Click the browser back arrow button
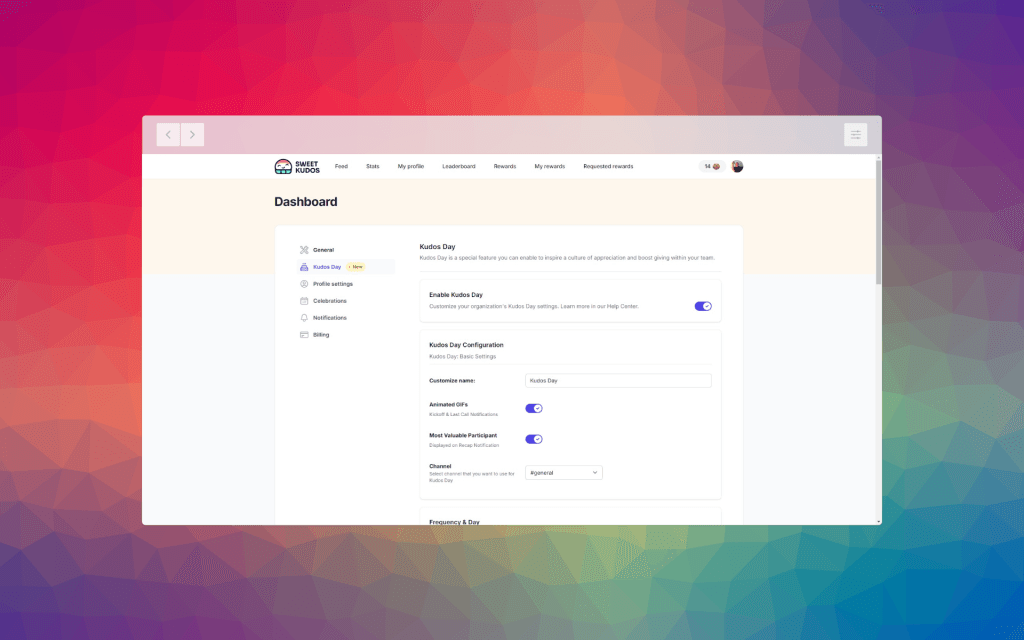This screenshot has width=1024, height=640. pos(168,134)
